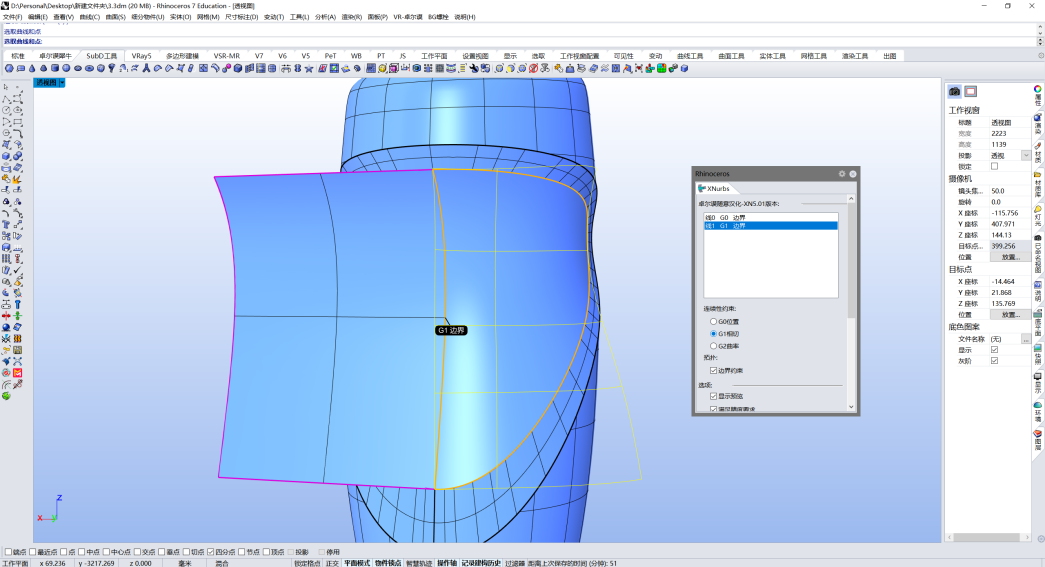1045x567 pixels.
Task: Toggle 锁定格点 in status bar
Action: [x=307, y=563]
